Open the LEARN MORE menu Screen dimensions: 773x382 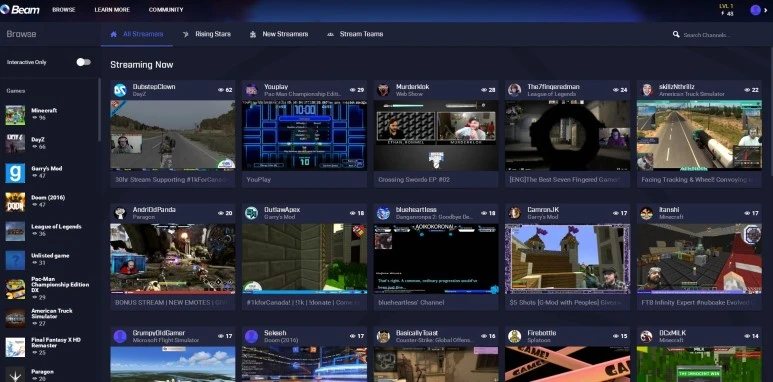112,10
